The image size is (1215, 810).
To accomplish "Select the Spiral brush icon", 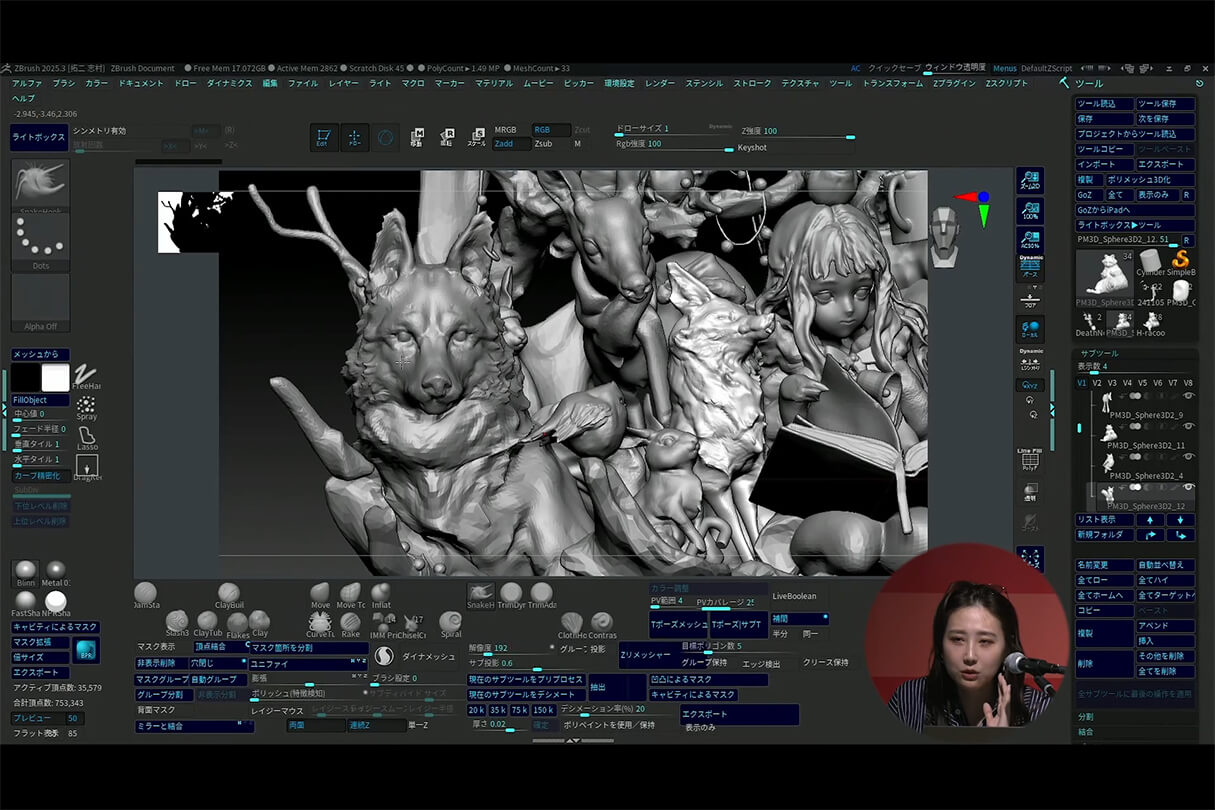I will (x=450, y=623).
